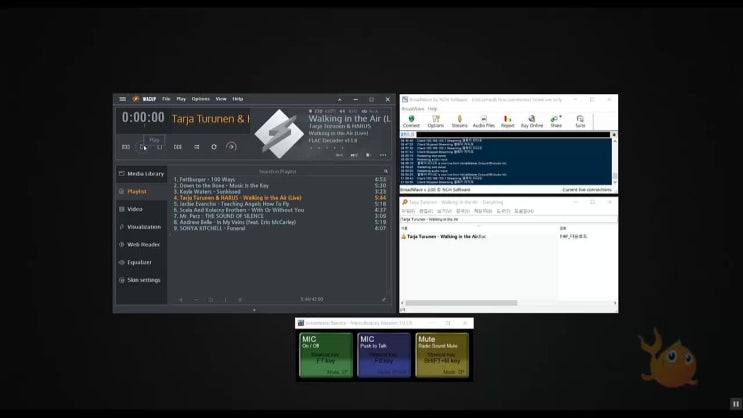Open the WACUP hamburger main menu
Image resolution: width=743 pixels, height=418 pixels.
(x=123, y=99)
